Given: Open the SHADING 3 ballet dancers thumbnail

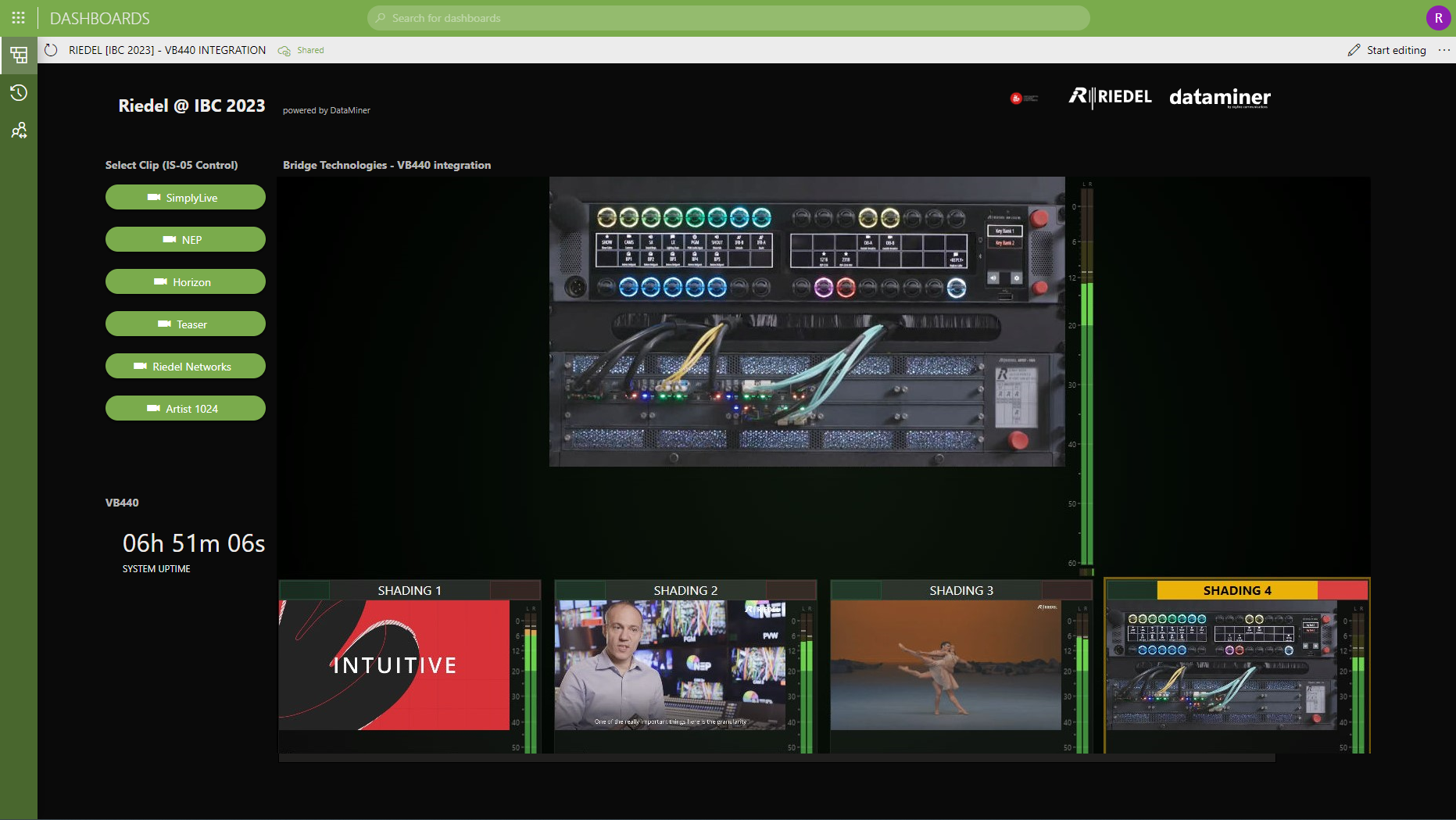Looking at the screenshot, I should [946, 665].
